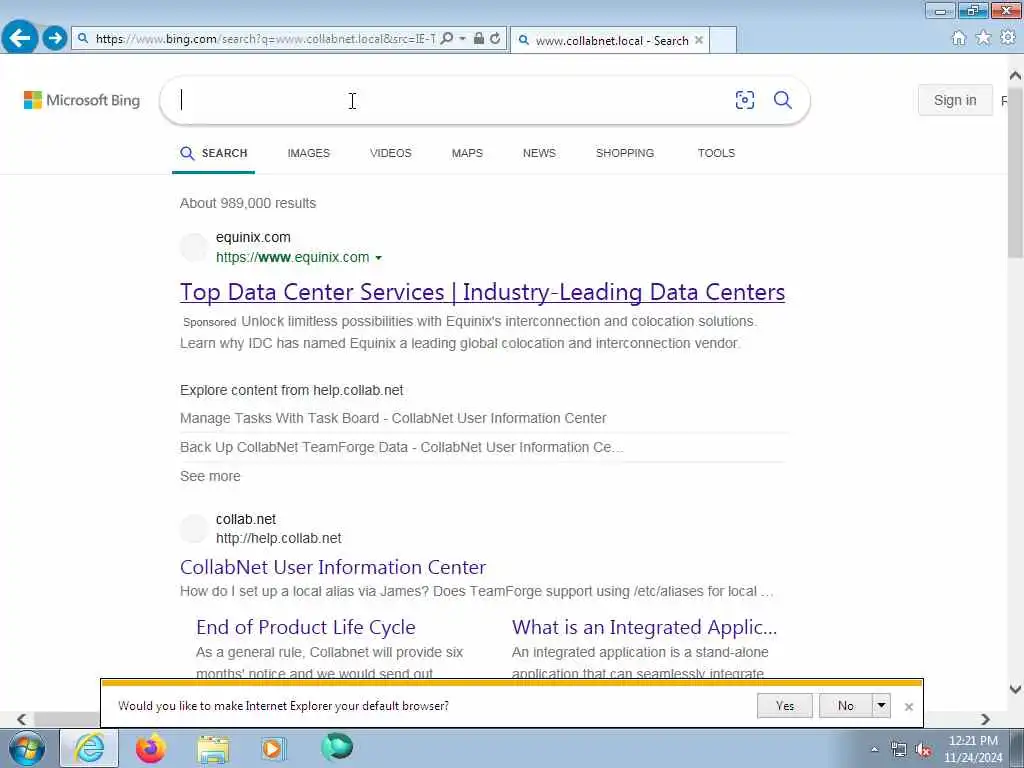Open End of Product Life Cycle link
Viewport: 1024px width, 768px height.
(x=306, y=627)
